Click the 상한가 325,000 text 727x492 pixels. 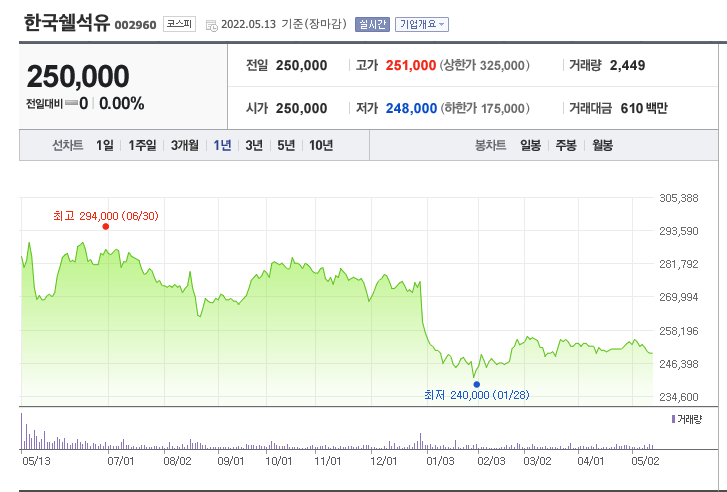click(485, 65)
